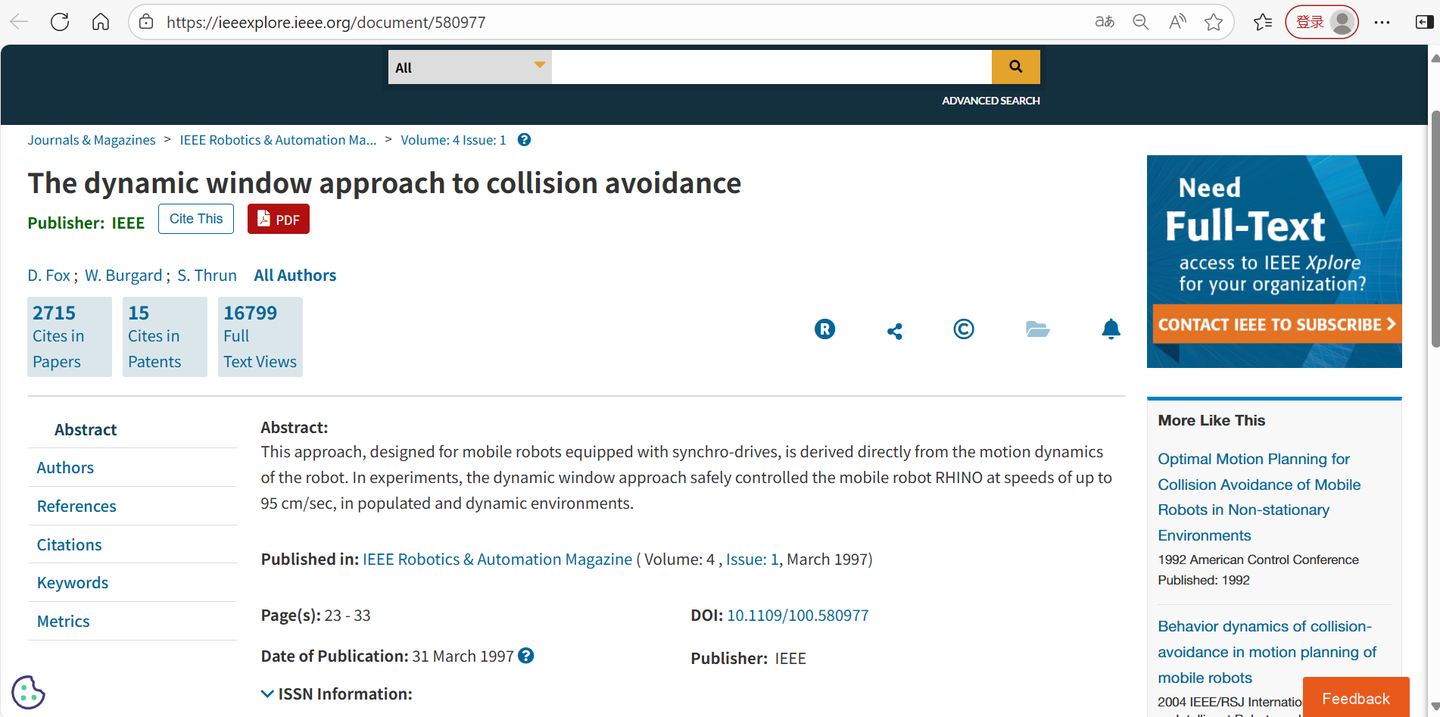Open the copyright permissions icon
Viewport: 1440px width, 717px height.
coord(964,329)
